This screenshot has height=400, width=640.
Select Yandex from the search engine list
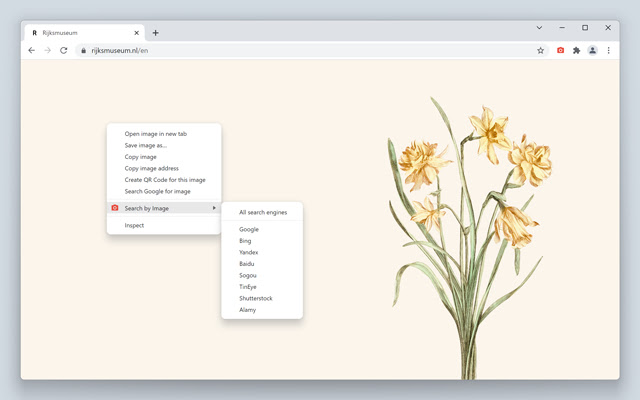249,252
